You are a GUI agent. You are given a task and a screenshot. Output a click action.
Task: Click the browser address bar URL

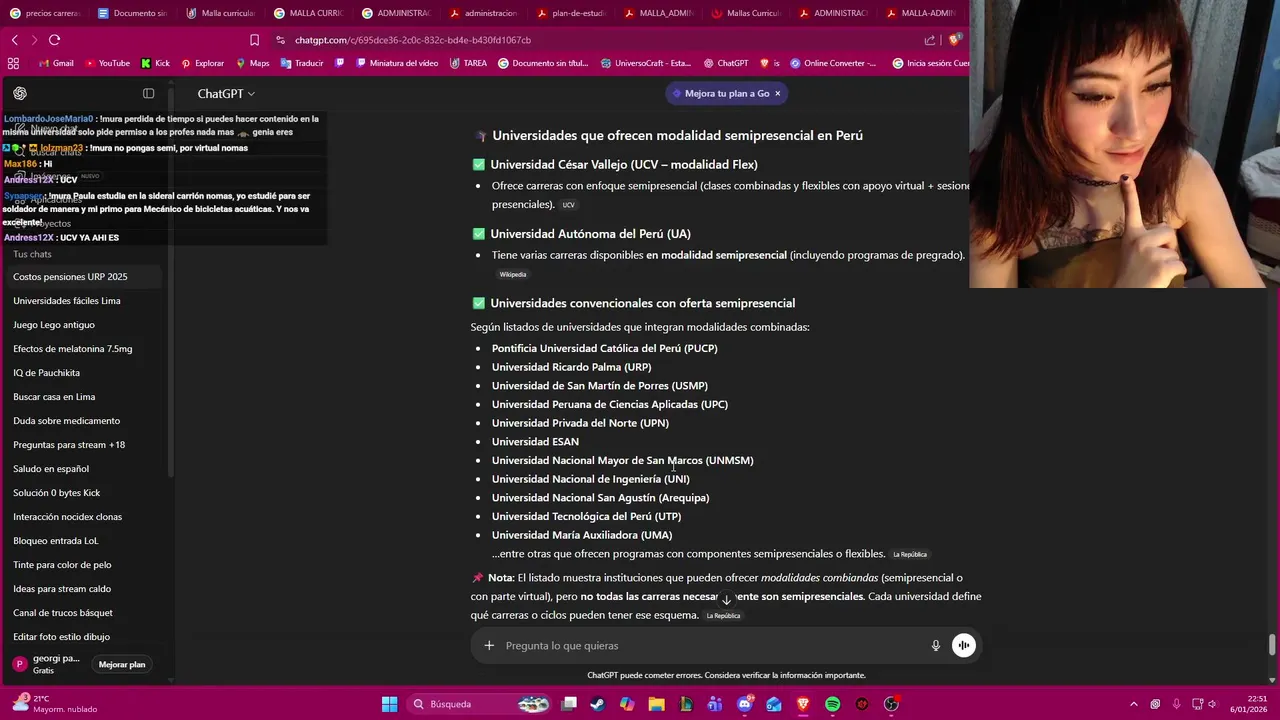[413, 40]
